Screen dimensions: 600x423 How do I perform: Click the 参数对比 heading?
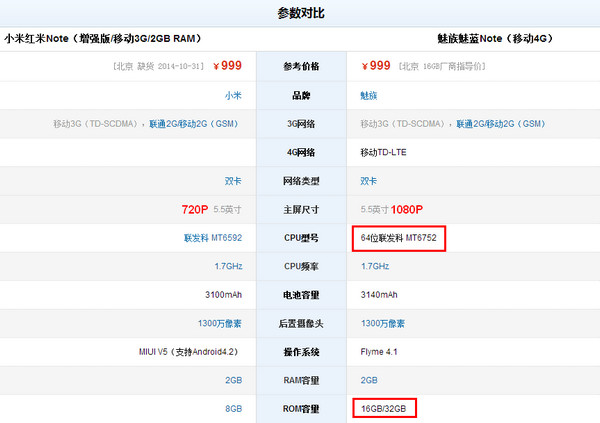tap(301, 13)
